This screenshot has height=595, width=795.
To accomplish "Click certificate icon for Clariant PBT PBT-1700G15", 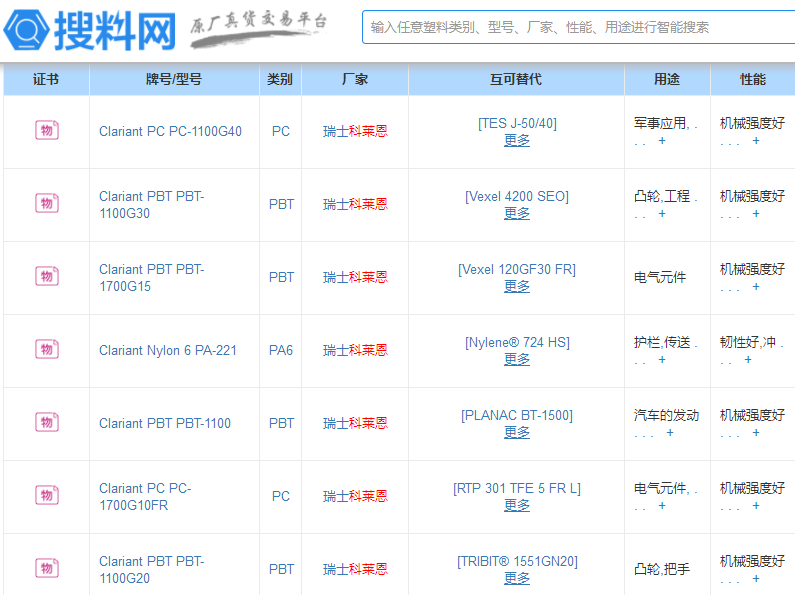I will click(x=46, y=276).
